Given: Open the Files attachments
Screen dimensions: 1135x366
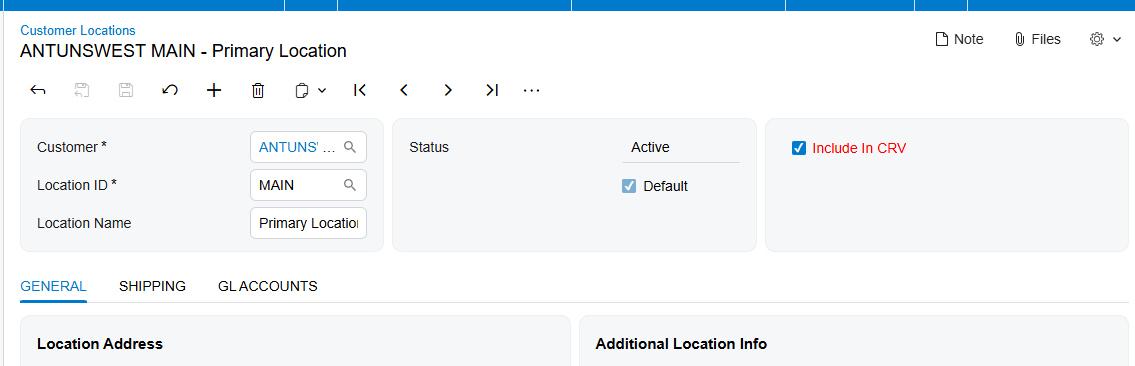Looking at the screenshot, I should [1037, 39].
